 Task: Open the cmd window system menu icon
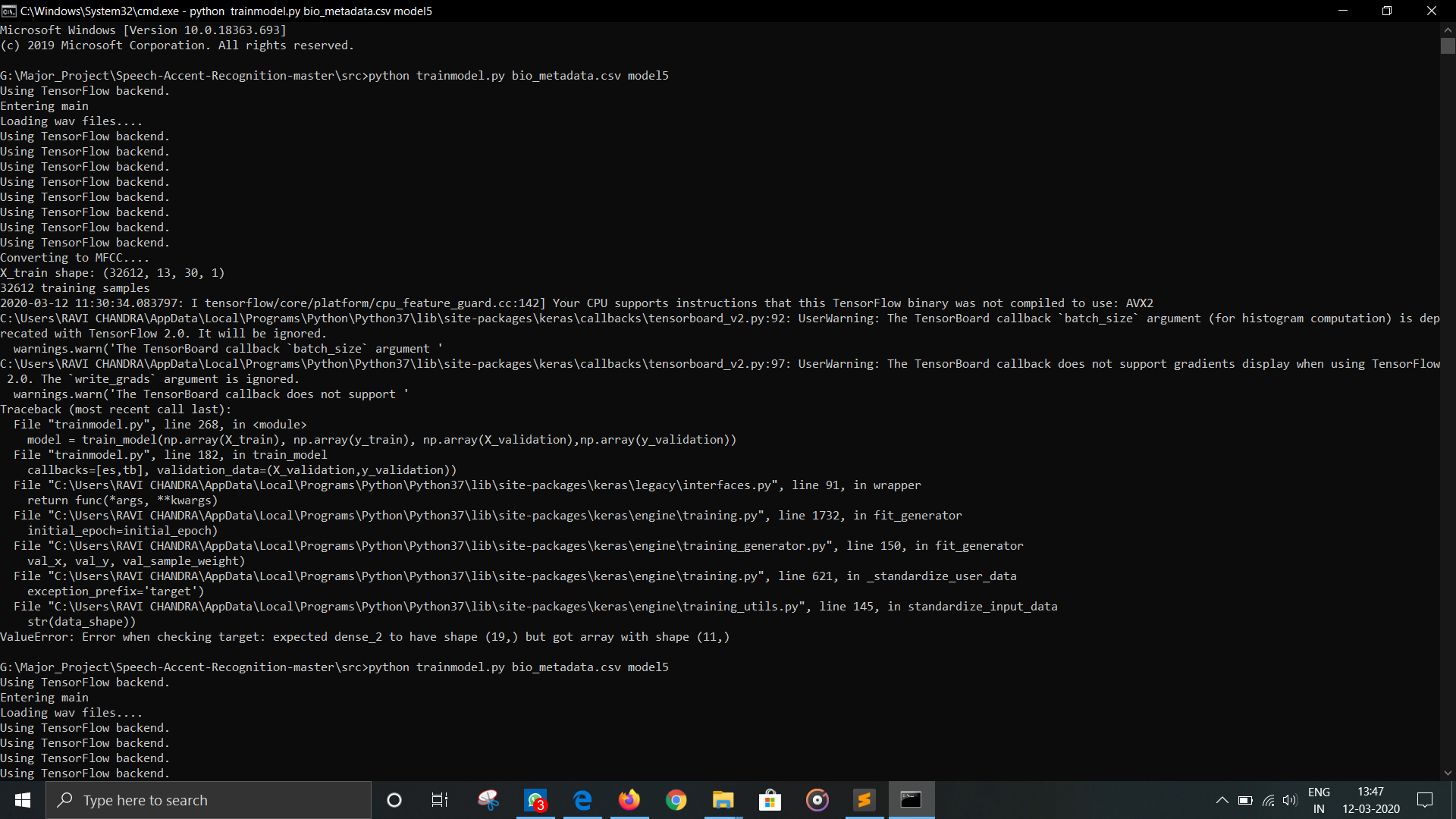[x=8, y=11]
